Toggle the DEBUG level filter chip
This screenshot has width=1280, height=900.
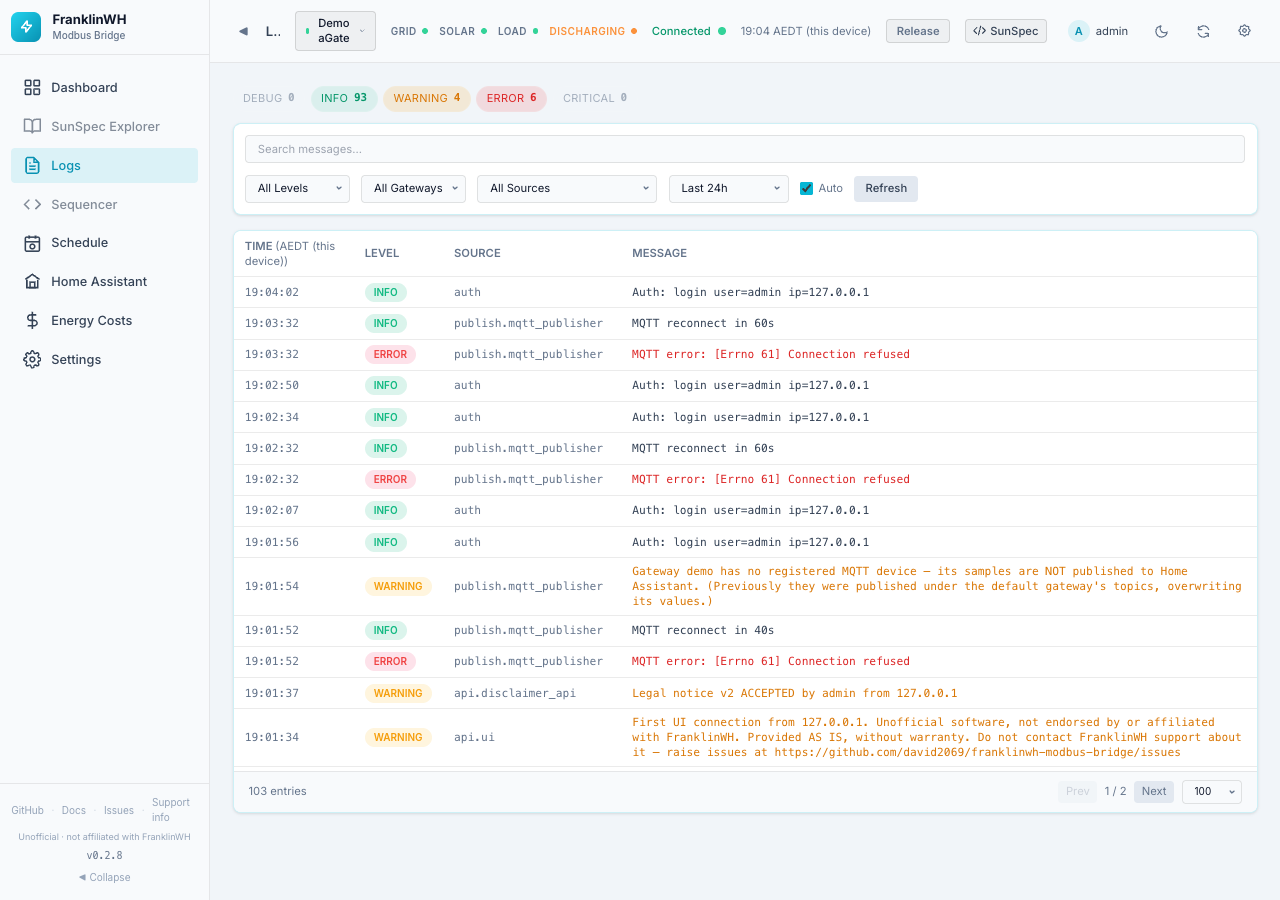(x=269, y=98)
